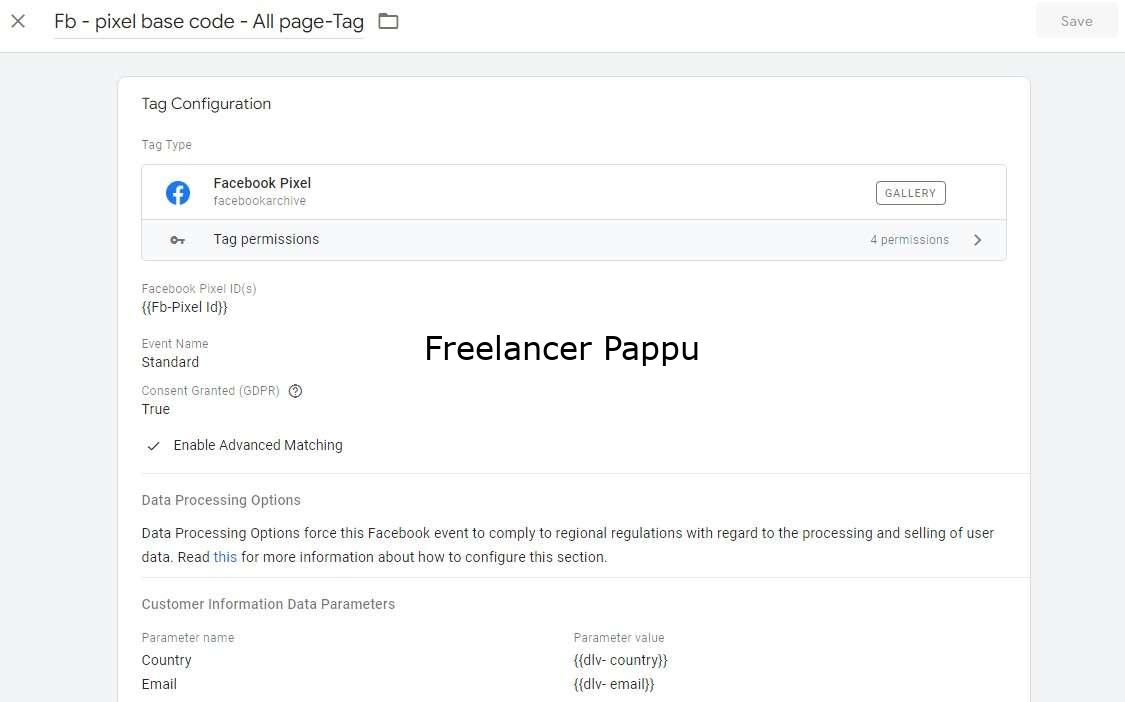The image size is (1125, 702).
Task: Select the Facebook Pixel tag type row
Action: click(x=574, y=192)
